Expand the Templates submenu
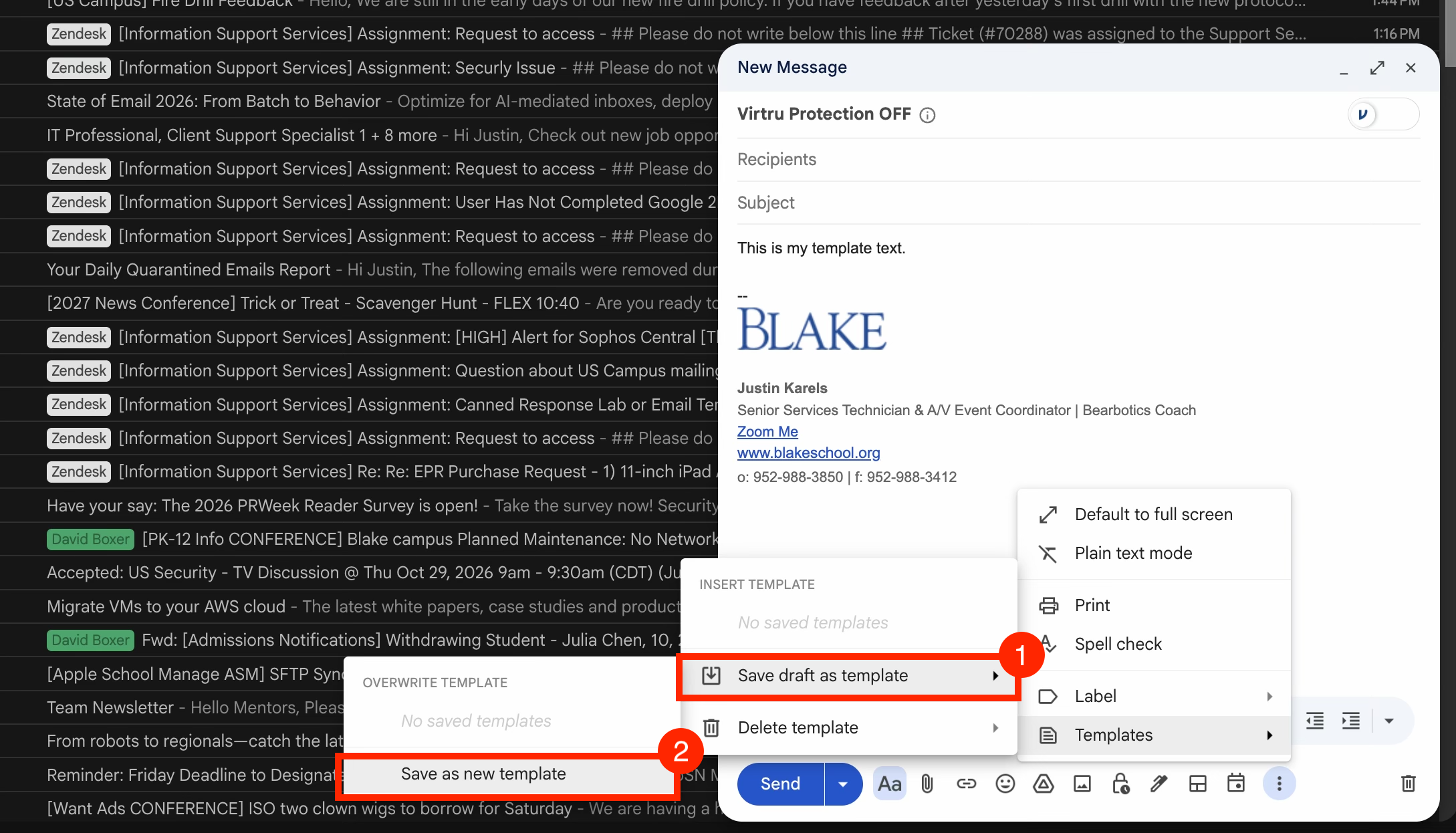Image resolution: width=1456 pixels, height=833 pixels. (x=1154, y=735)
